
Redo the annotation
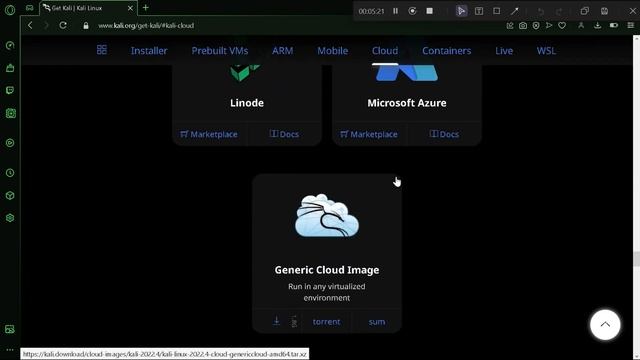(x=559, y=11)
